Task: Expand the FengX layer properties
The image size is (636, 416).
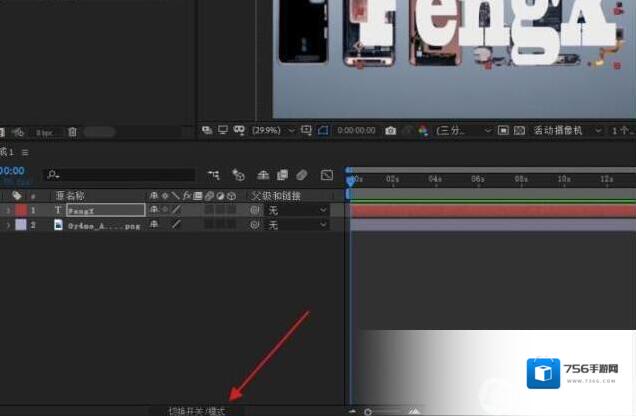Action: tap(9, 211)
